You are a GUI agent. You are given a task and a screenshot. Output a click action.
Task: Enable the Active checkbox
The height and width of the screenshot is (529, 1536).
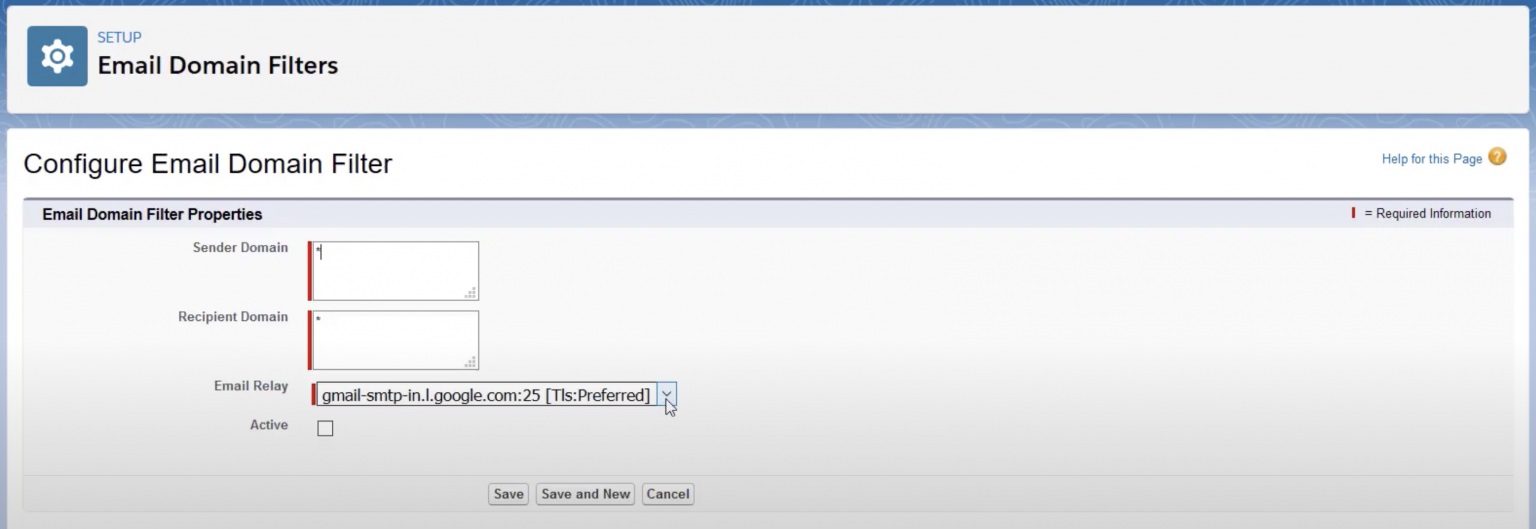click(x=325, y=428)
